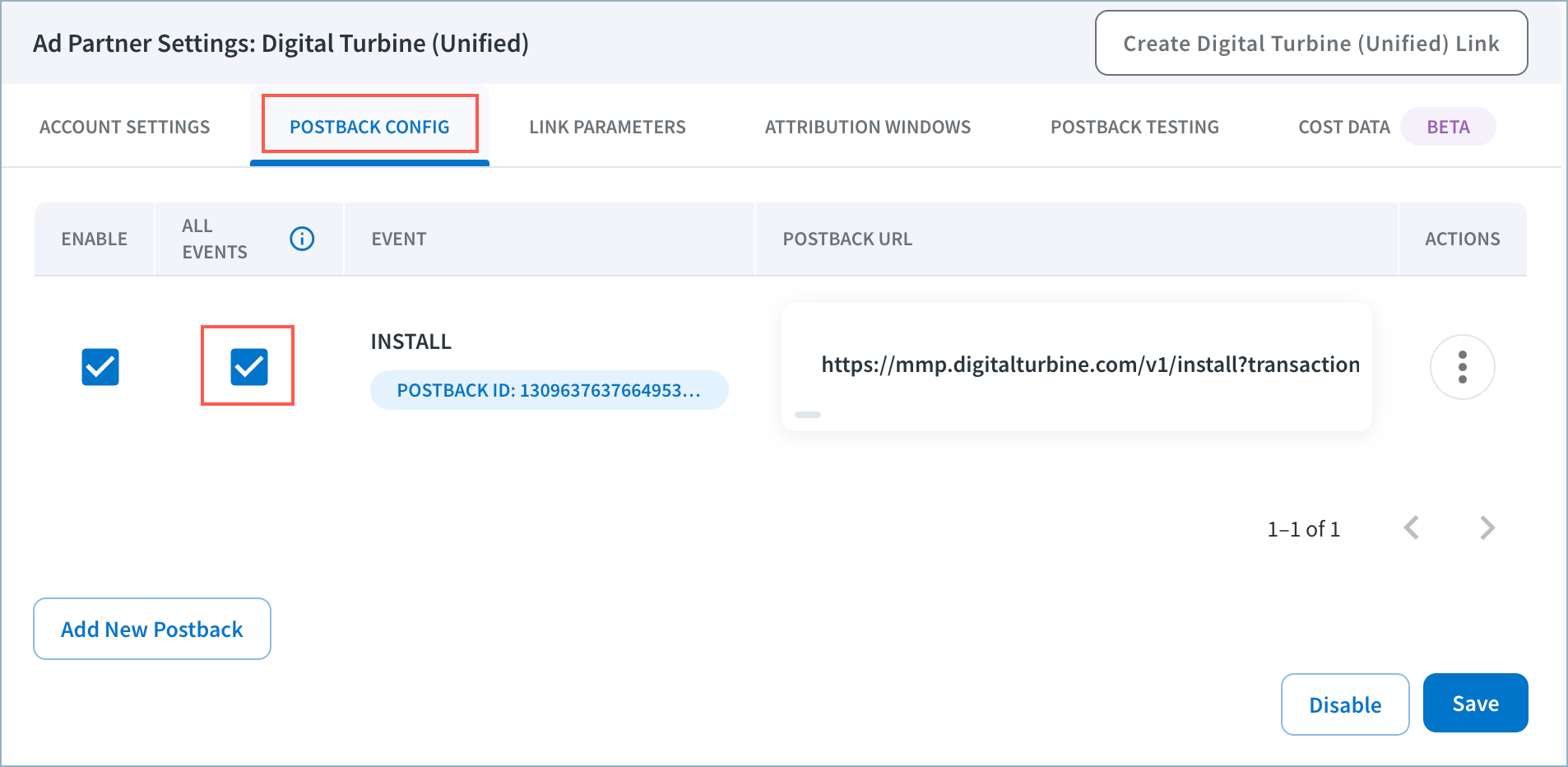Open the Cost Data tab
Screen dimensions: 1568x767
[1343, 127]
